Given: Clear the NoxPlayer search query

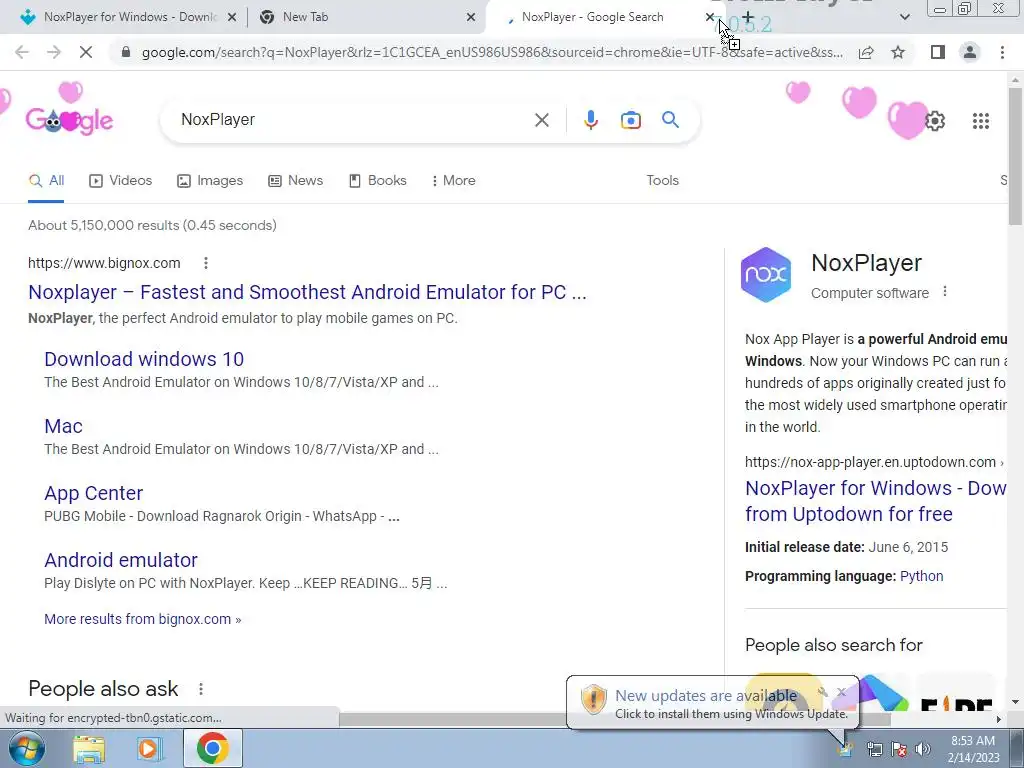Looking at the screenshot, I should pyautogui.click(x=541, y=120).
